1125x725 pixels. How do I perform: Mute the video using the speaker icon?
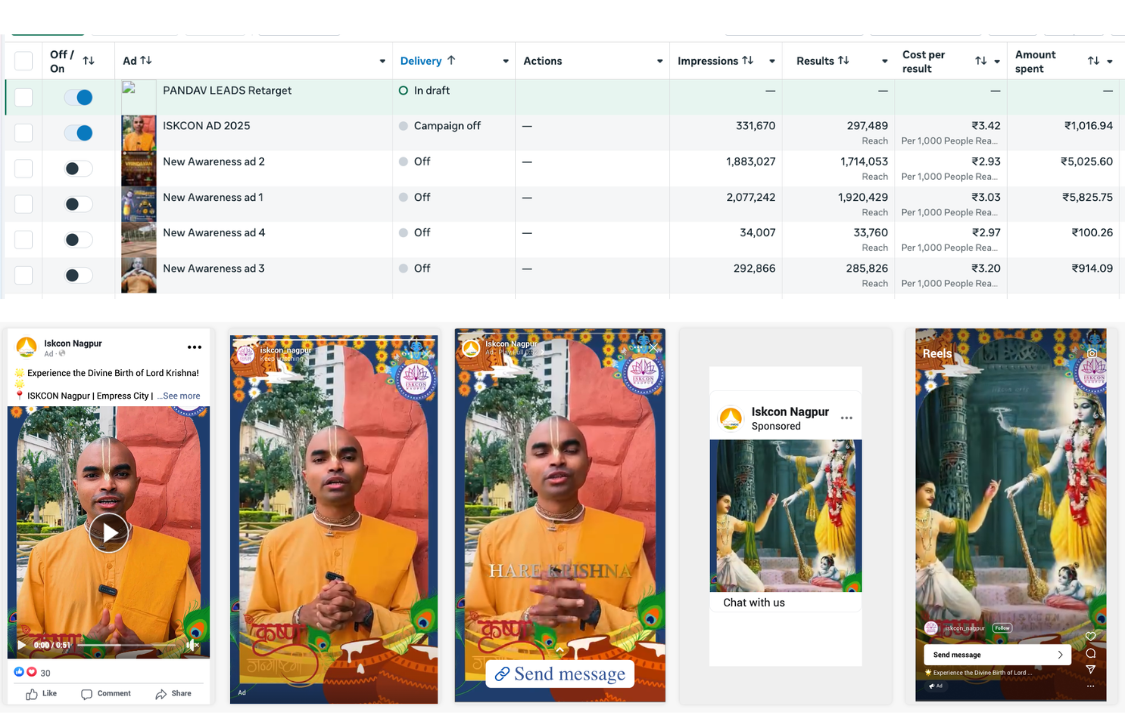click(192, 645)
